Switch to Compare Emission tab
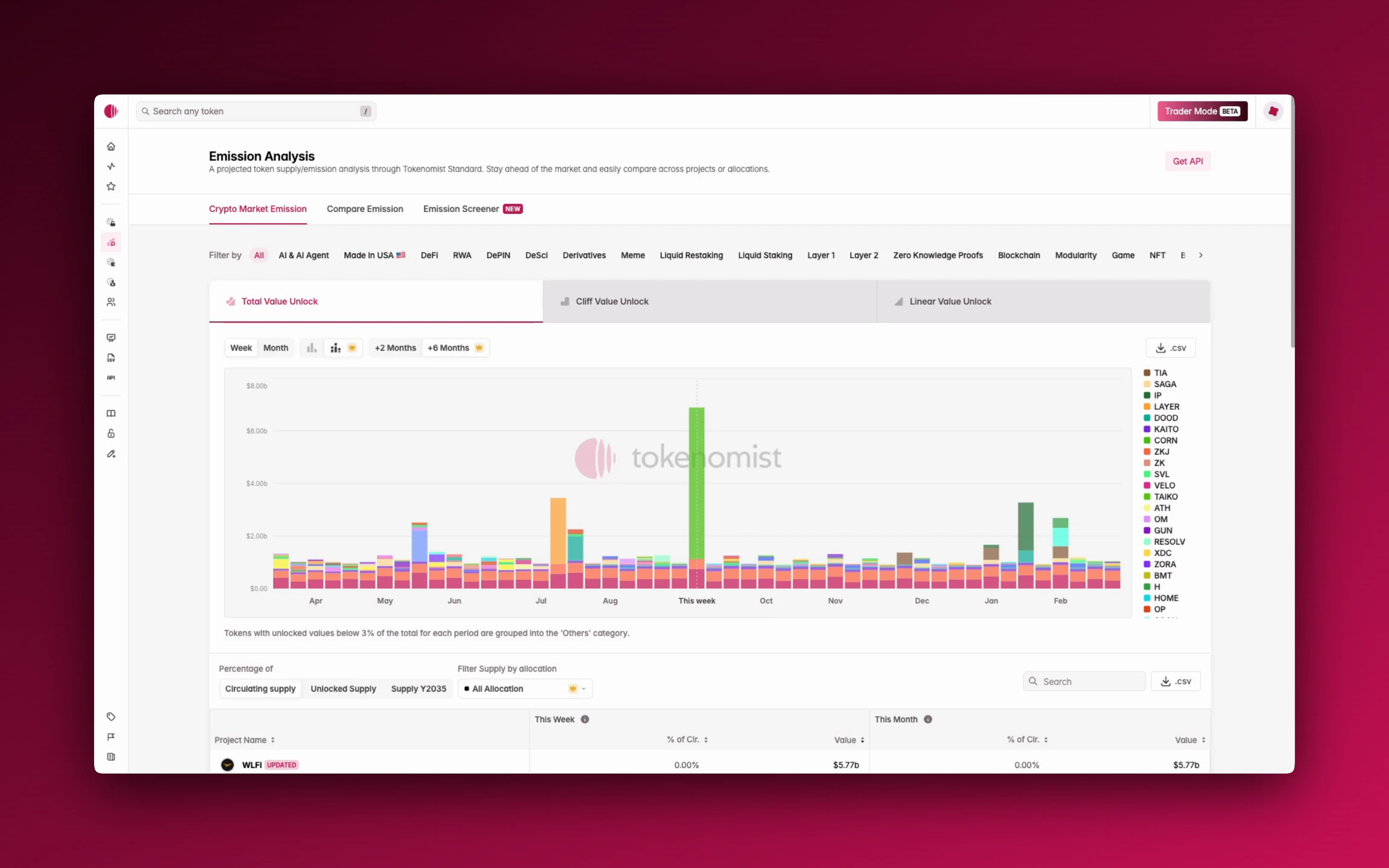This screenshot has width=1389, height=868. pyautogui.click(x=365, y=209)
